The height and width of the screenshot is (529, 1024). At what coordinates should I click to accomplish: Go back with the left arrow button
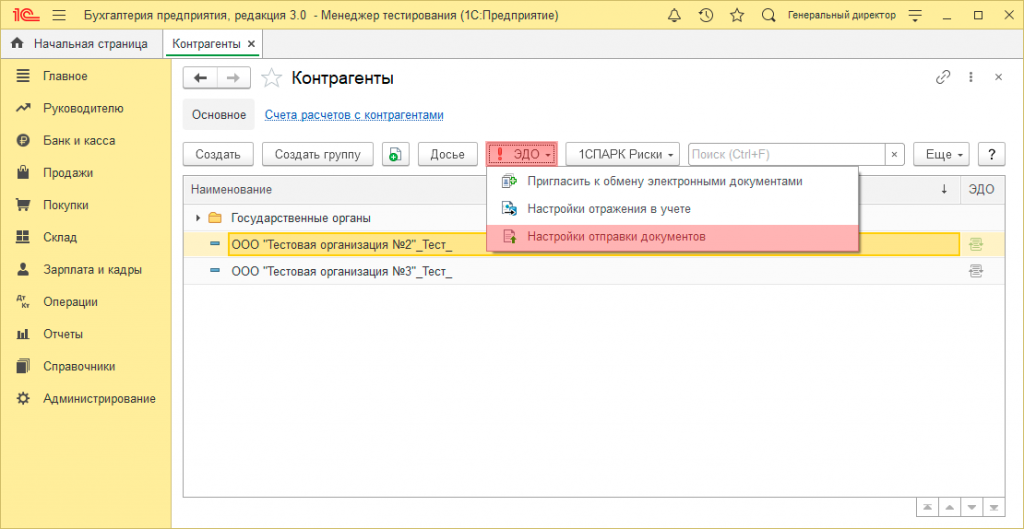[200, 78]
